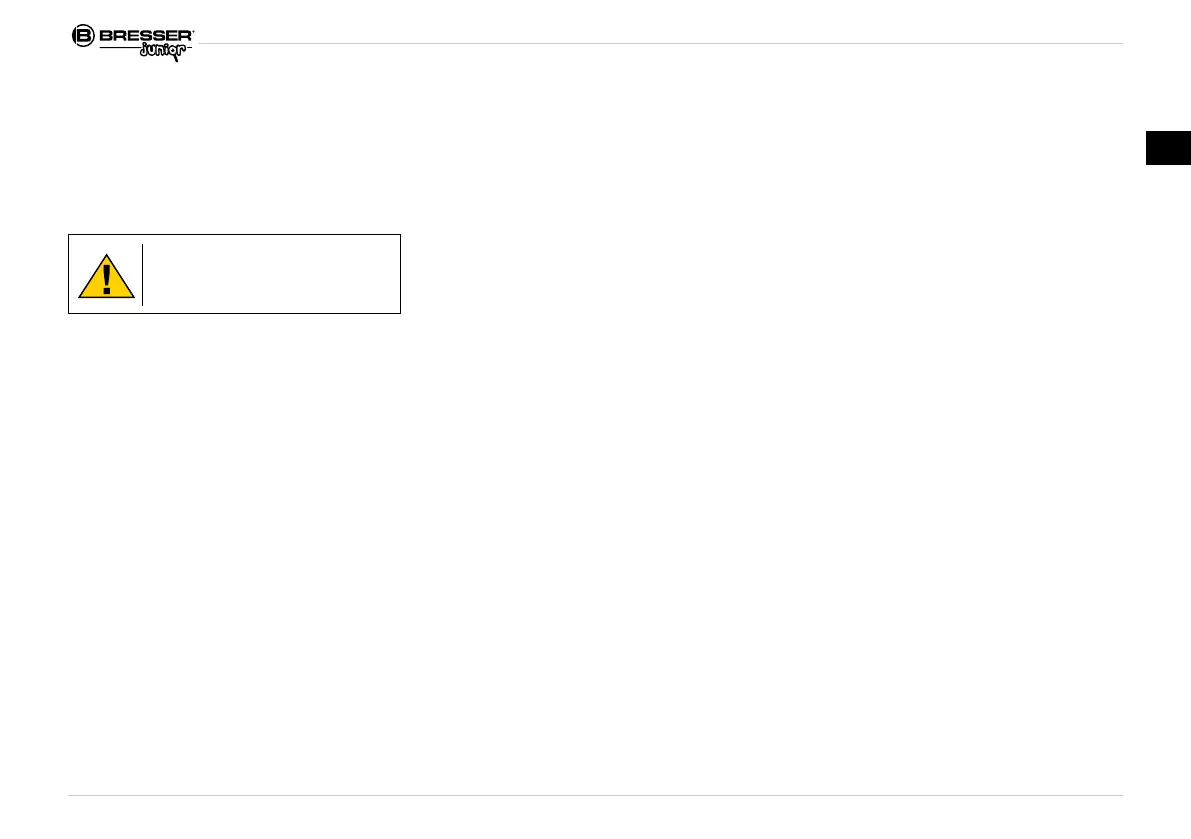The width and height of the screenshot is (1191, 839).
Task: Click the final letter R of BRESSER
Action: coord(184,36)
